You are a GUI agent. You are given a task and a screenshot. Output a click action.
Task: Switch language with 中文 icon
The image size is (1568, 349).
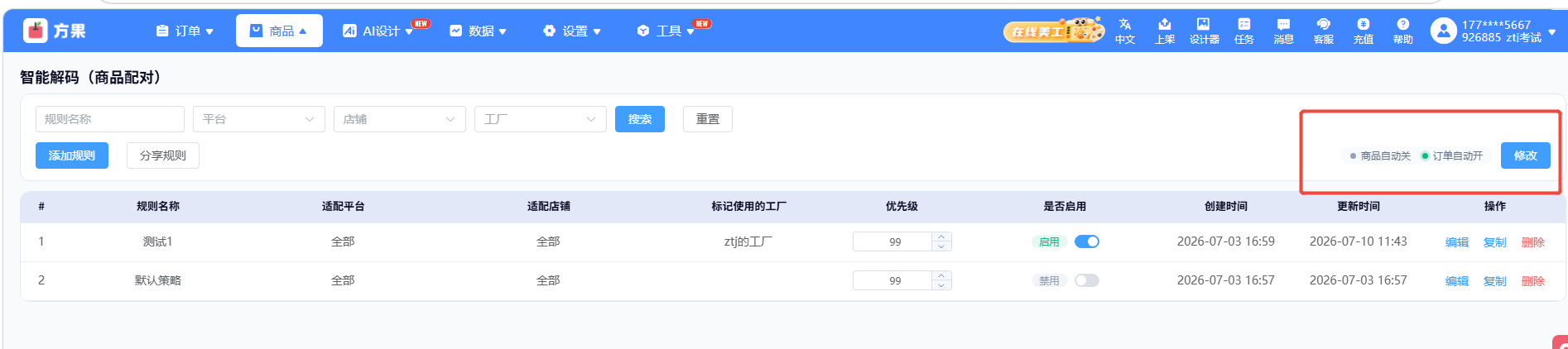pos(1124,25)
